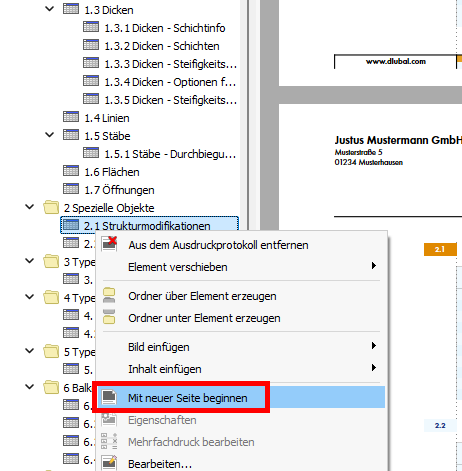Click table icon of 1.3.1 Dicken - Schichtinfo

(91, 27)
